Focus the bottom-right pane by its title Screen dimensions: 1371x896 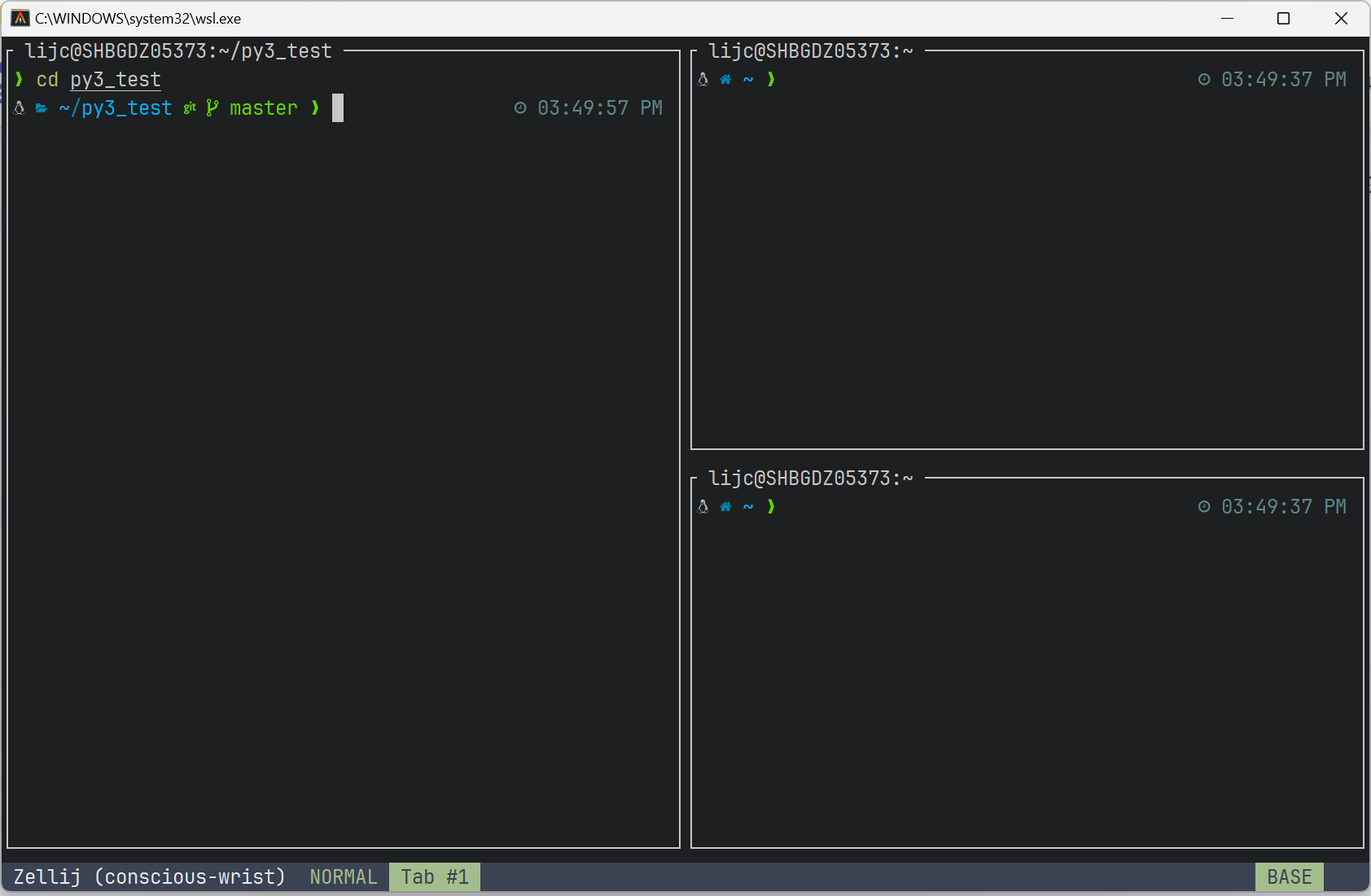click(x=810, y=479)
